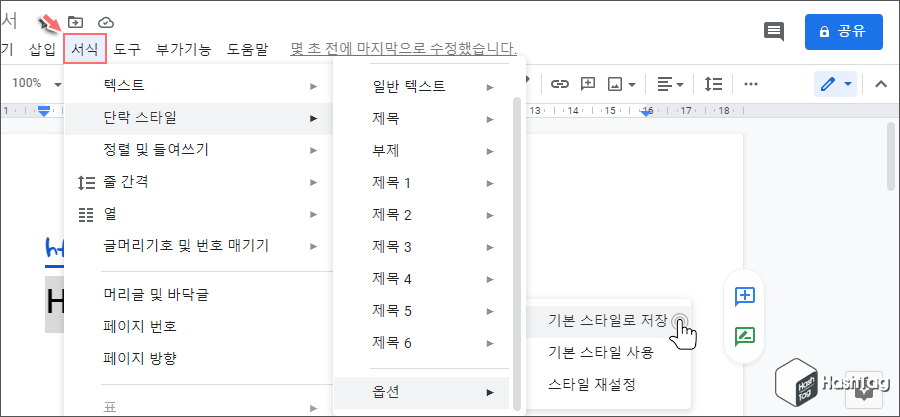The width and height of the screenshot is (900, 417).
Task: Click the blue 공유 share button
Action: pos(843,32)
